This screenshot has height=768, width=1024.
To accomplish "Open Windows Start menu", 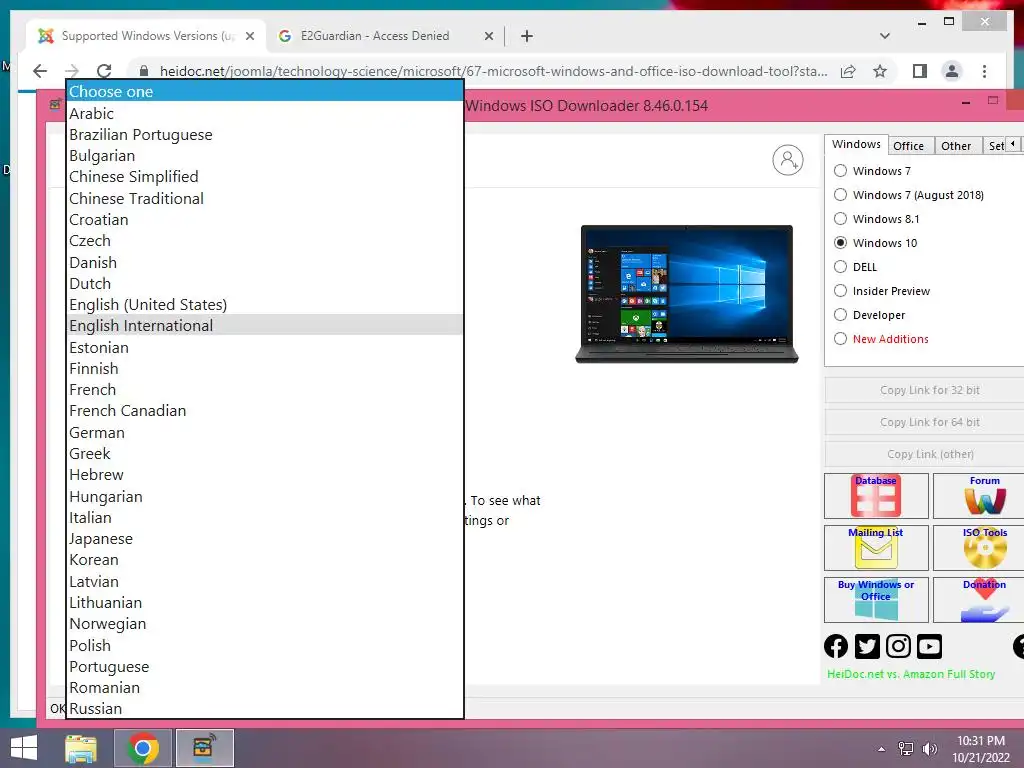I will 24,748.
